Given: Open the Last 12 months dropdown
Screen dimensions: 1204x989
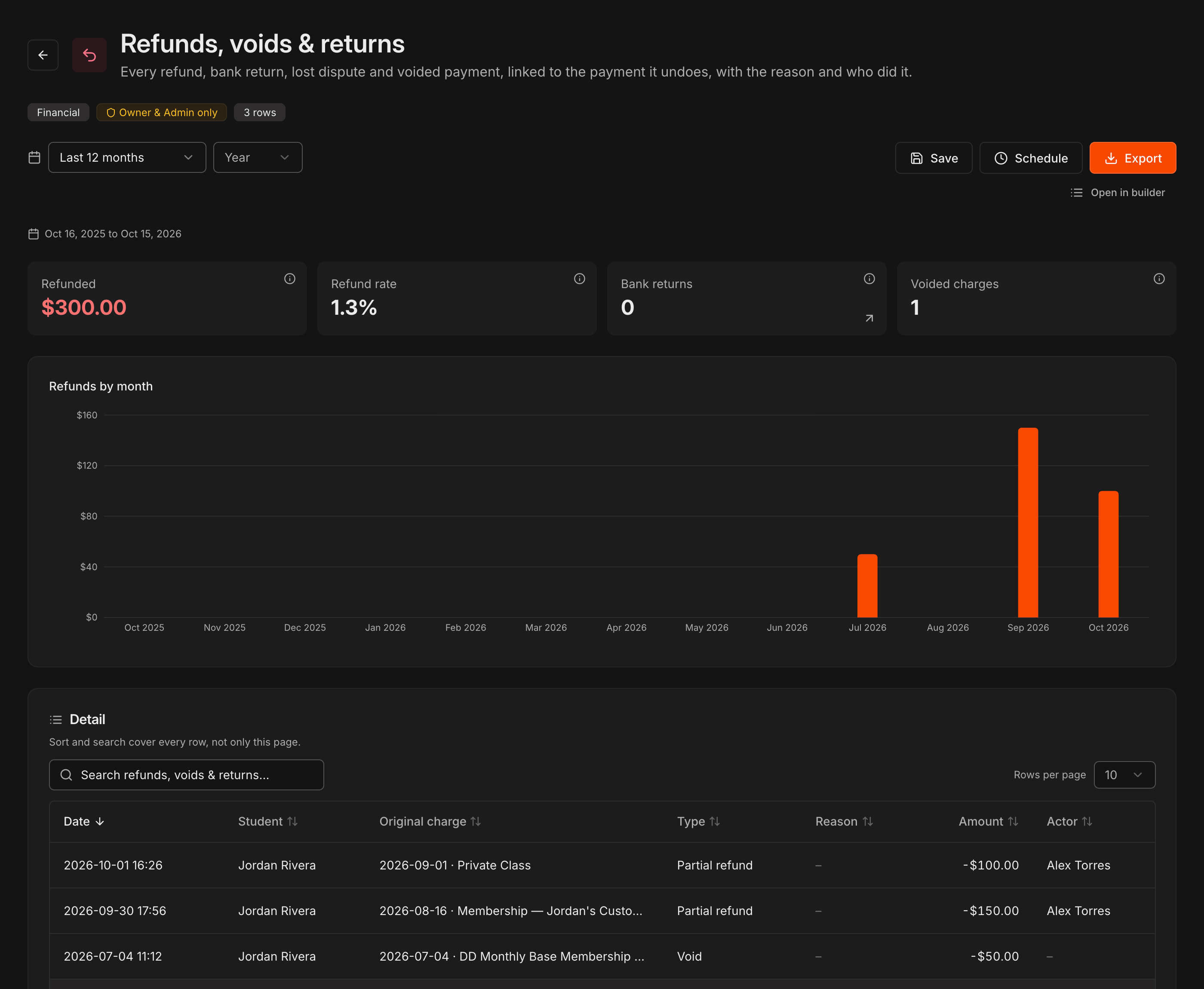Looking at the screenshot, I should tap(127, 157).
